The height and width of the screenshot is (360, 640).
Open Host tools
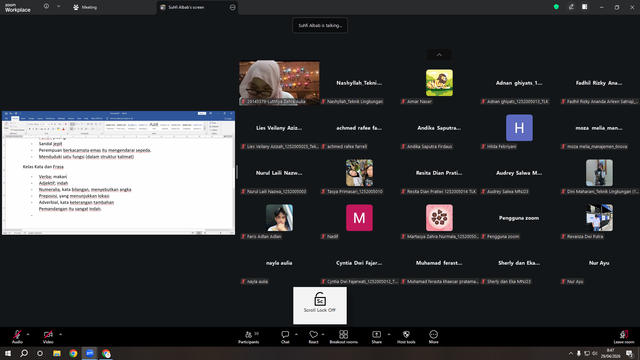(x=406, y=337)
